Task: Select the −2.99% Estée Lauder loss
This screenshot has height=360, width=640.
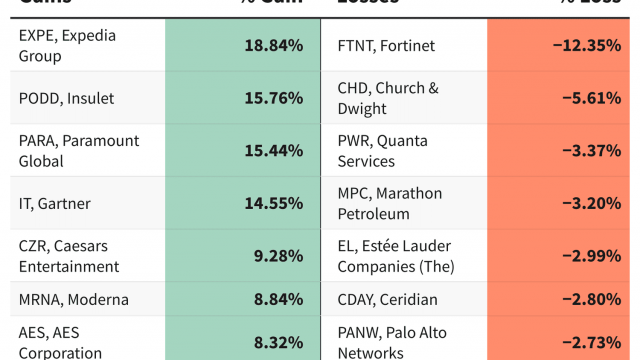Action: pos(592,256)
